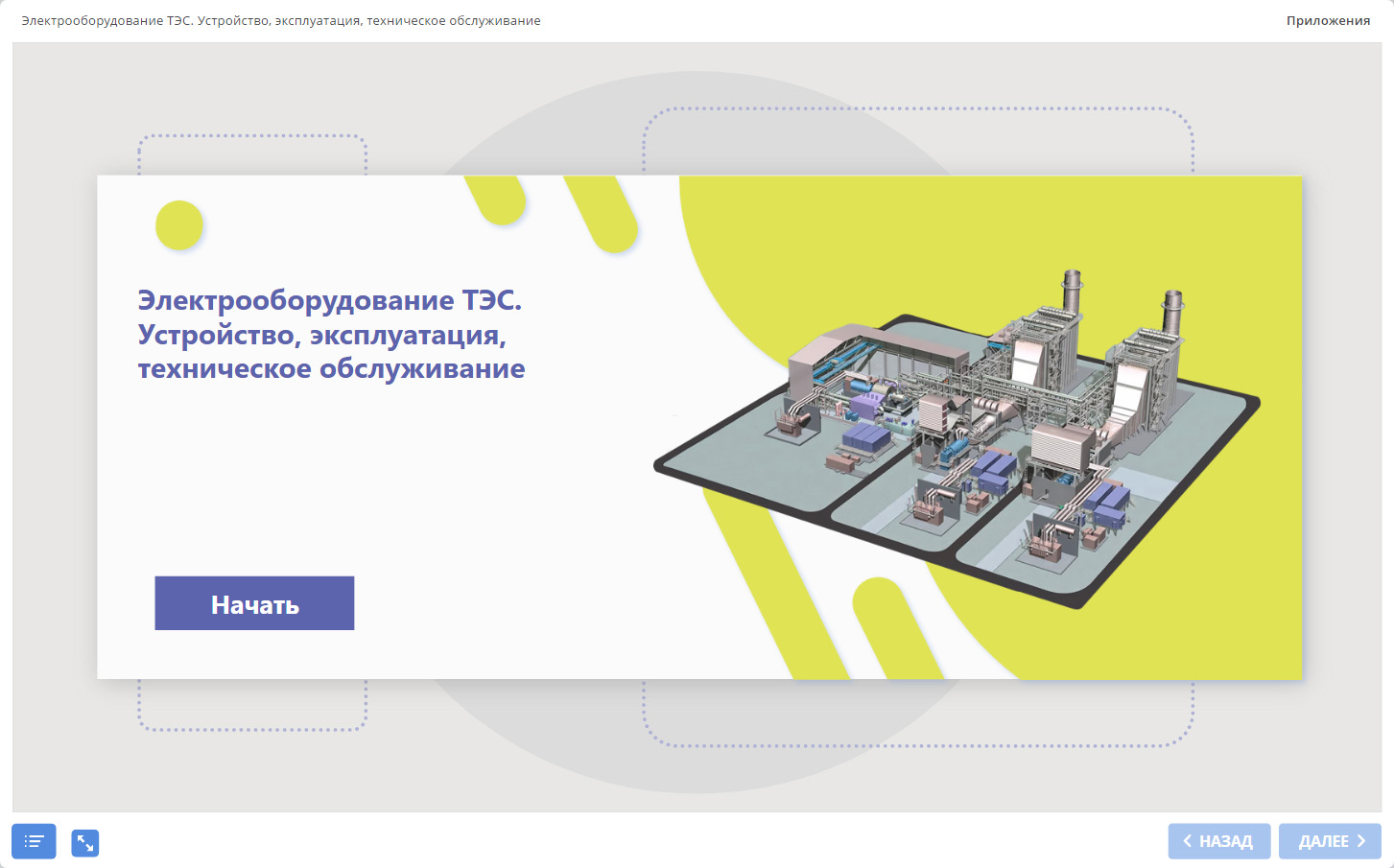The height and width of the screenshot is (868, 1394).
Task: Toggle fullscreen with the expand arrows icon
Action: pyautogui.click(x=85, y=842)
